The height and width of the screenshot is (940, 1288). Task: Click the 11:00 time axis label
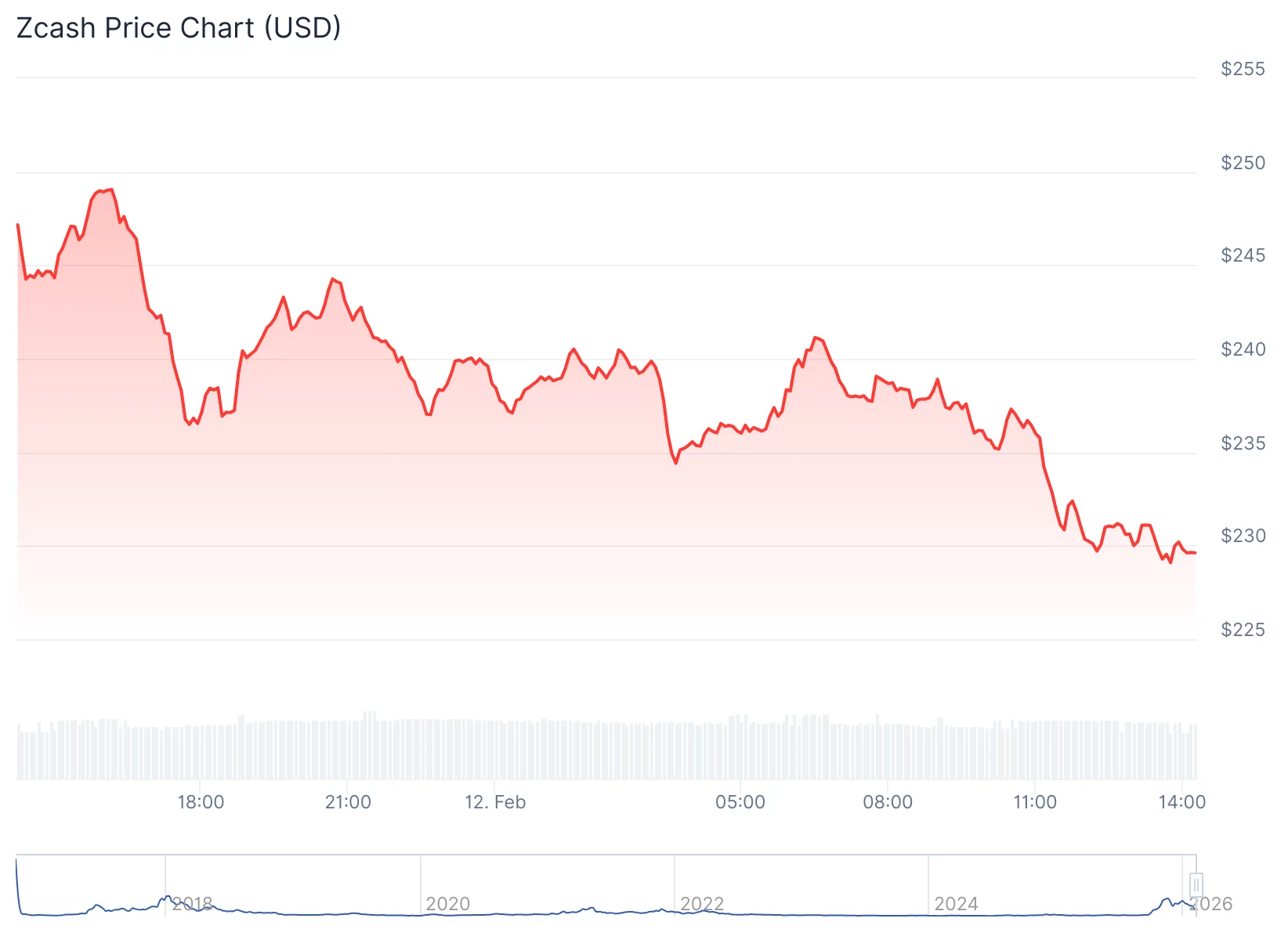(1035, 802)
